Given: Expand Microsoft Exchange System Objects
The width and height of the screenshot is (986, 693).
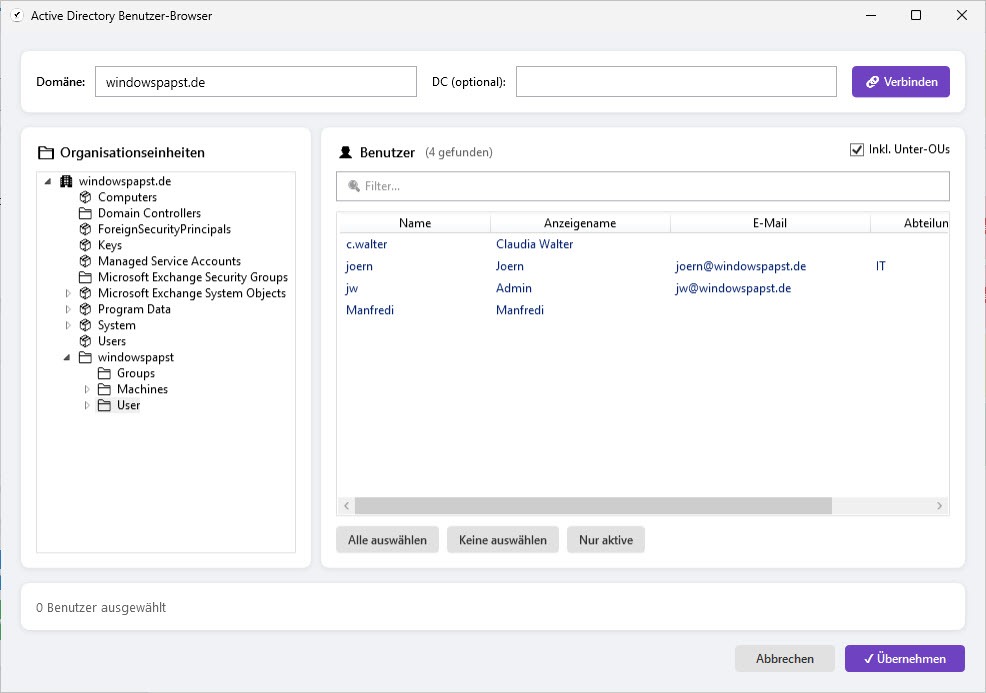Looking at the screenshot, I should click(x=68, y=293).
